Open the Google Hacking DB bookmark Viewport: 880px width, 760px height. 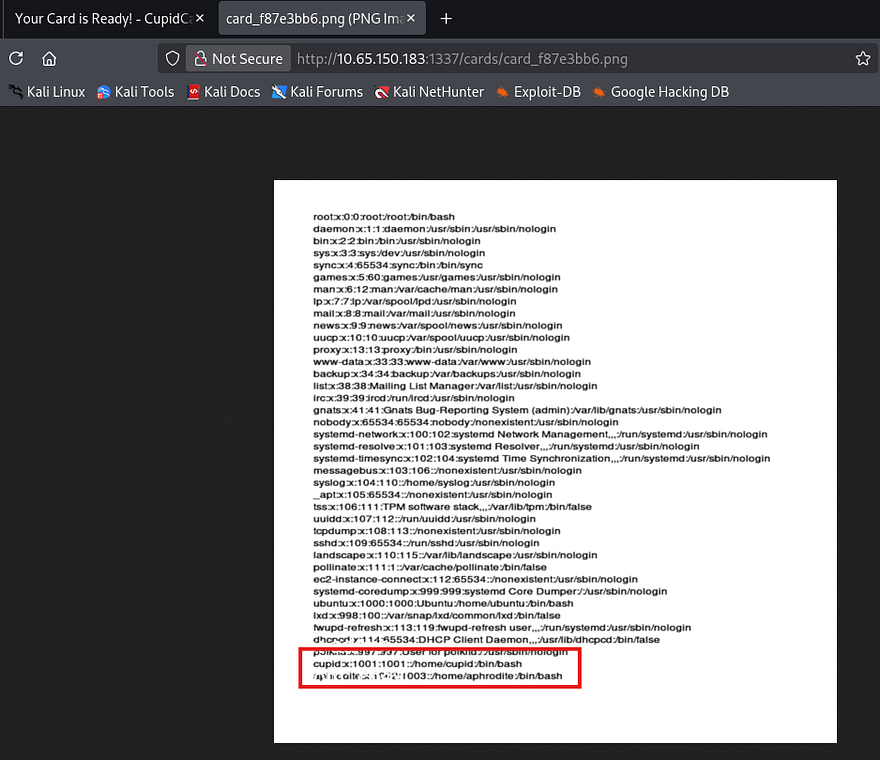pos(660,92)
